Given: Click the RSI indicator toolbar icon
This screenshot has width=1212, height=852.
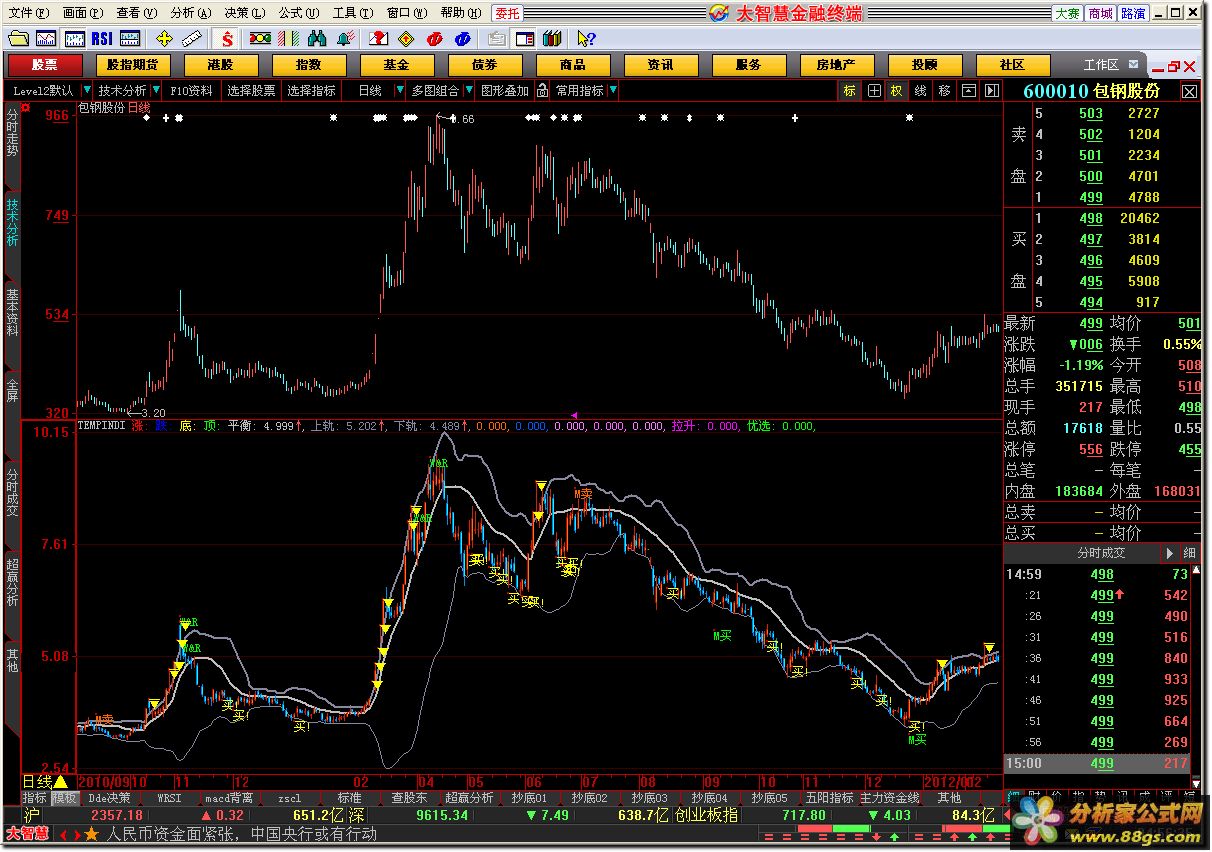Looking at the screenshot, I should click(101, 38).
